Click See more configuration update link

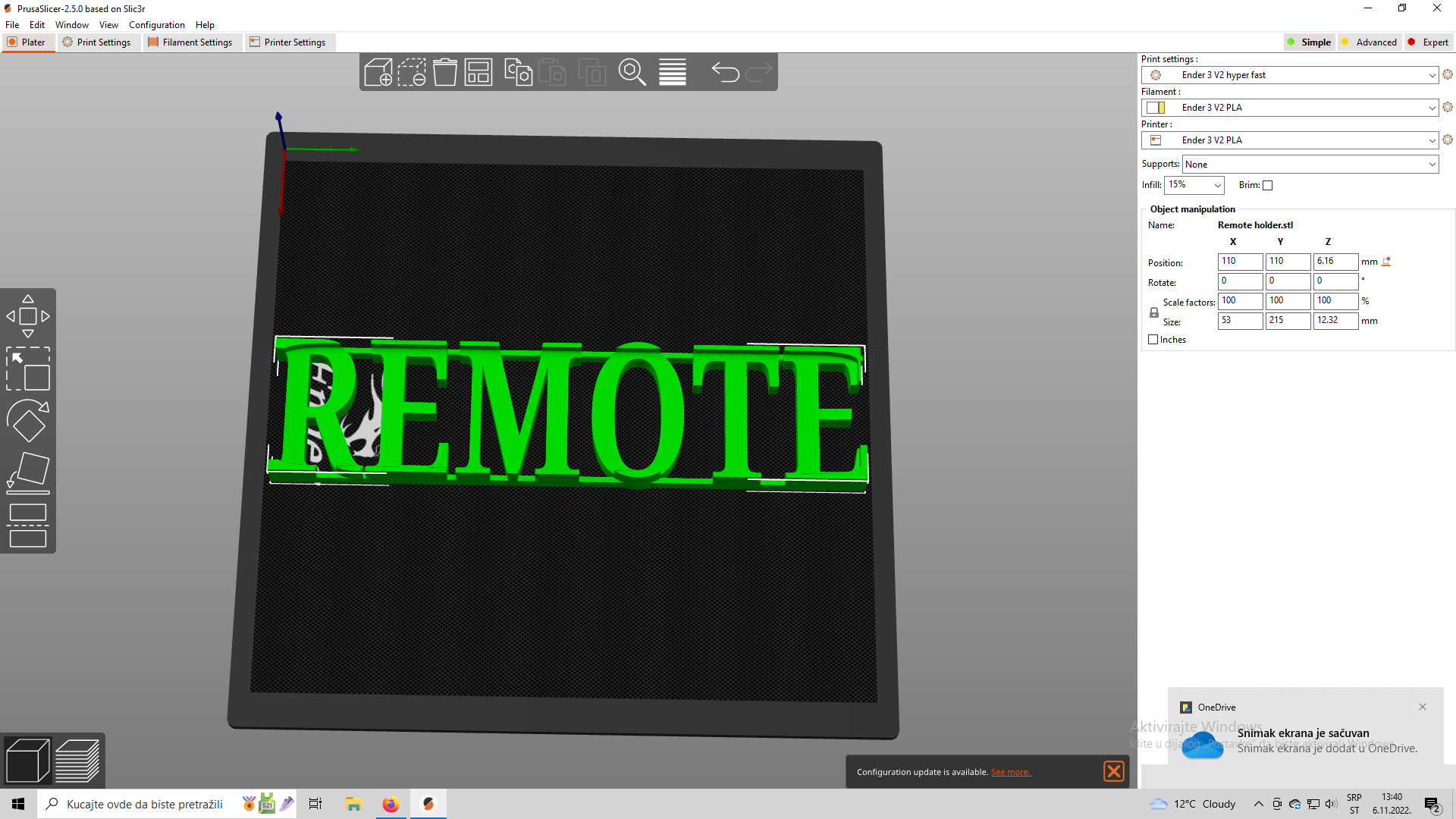point(1011,771)
